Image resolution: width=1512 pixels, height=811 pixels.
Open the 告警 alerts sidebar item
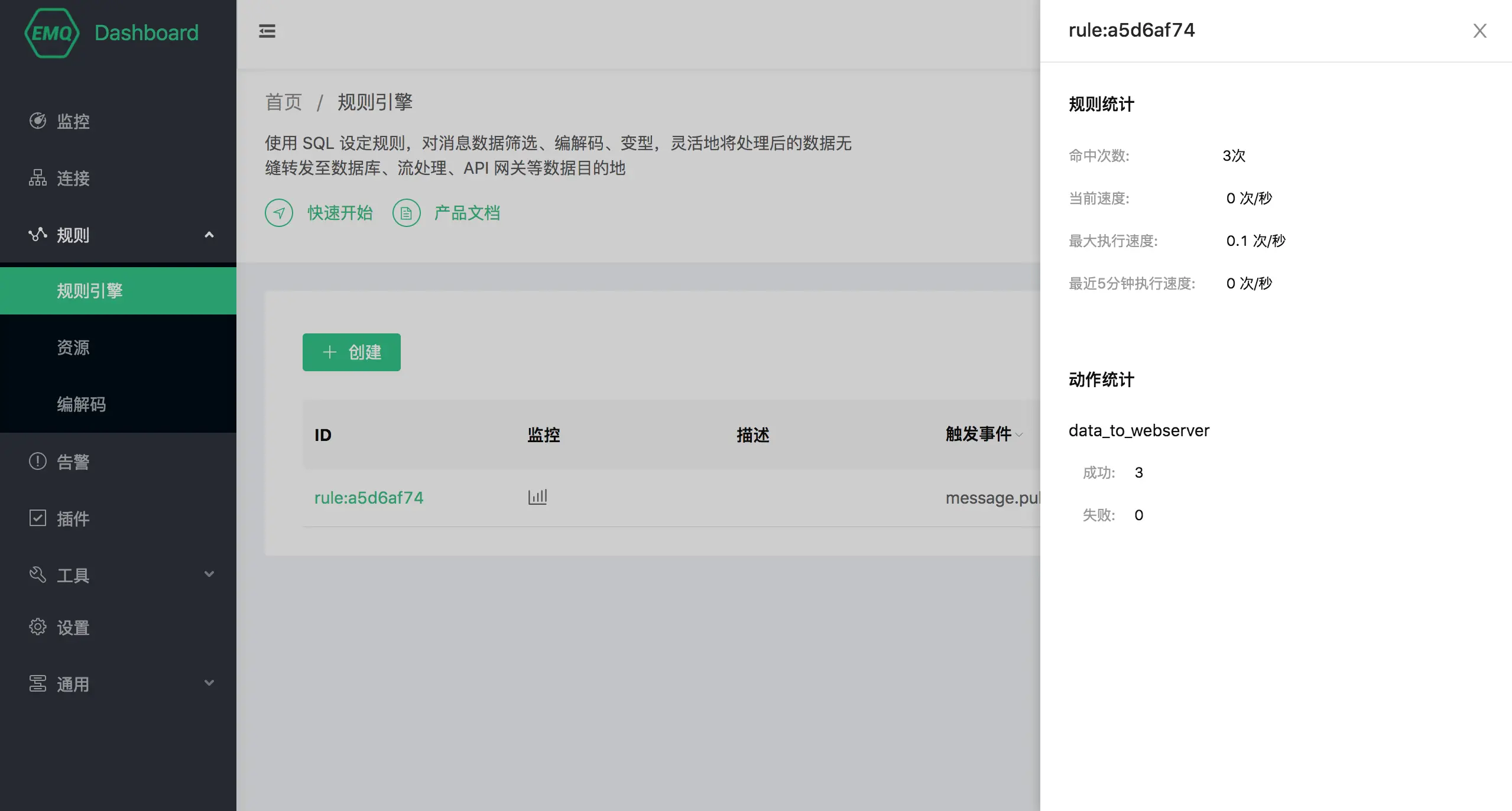click(73, 462)
